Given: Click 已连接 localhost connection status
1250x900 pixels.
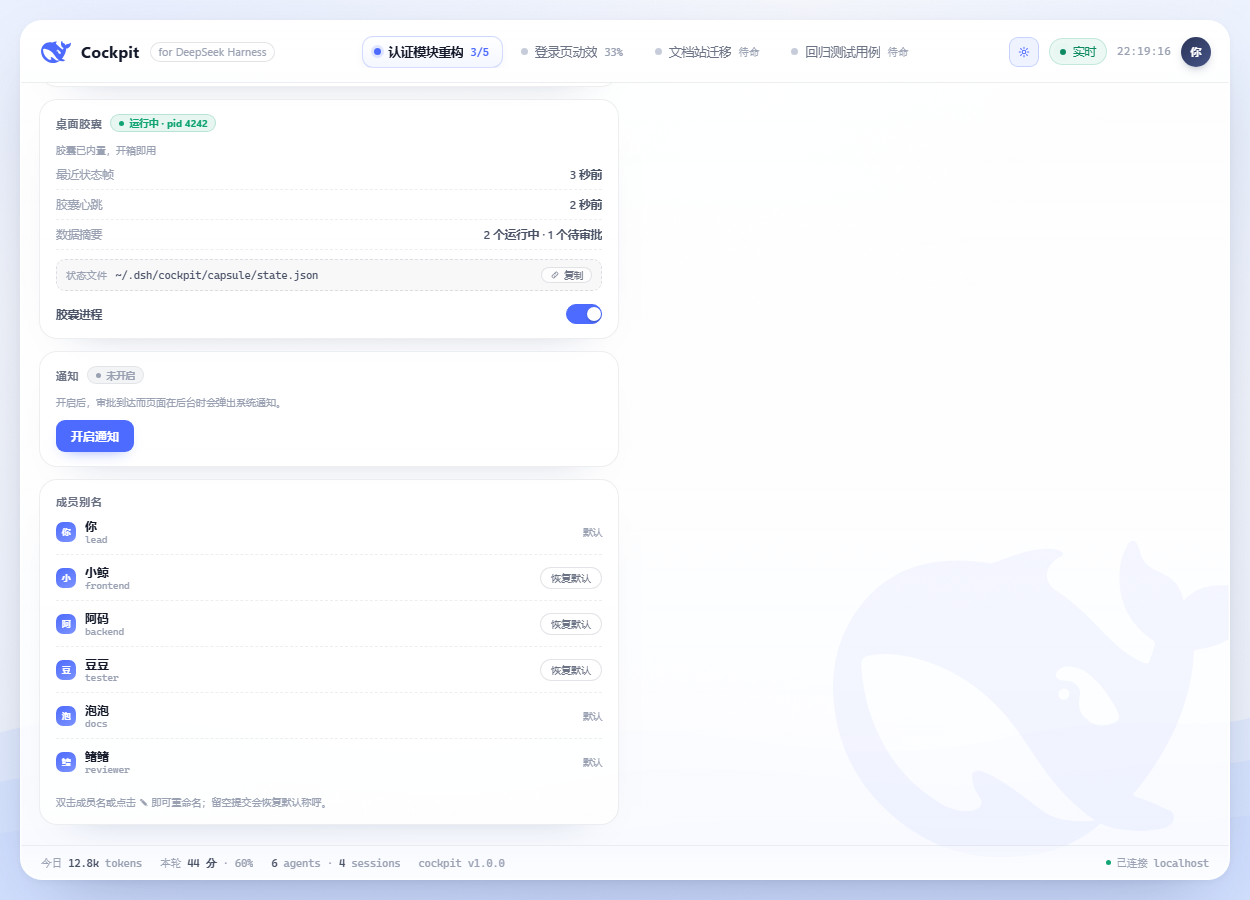Looking at the screenshot, I should coord(1157,863).
